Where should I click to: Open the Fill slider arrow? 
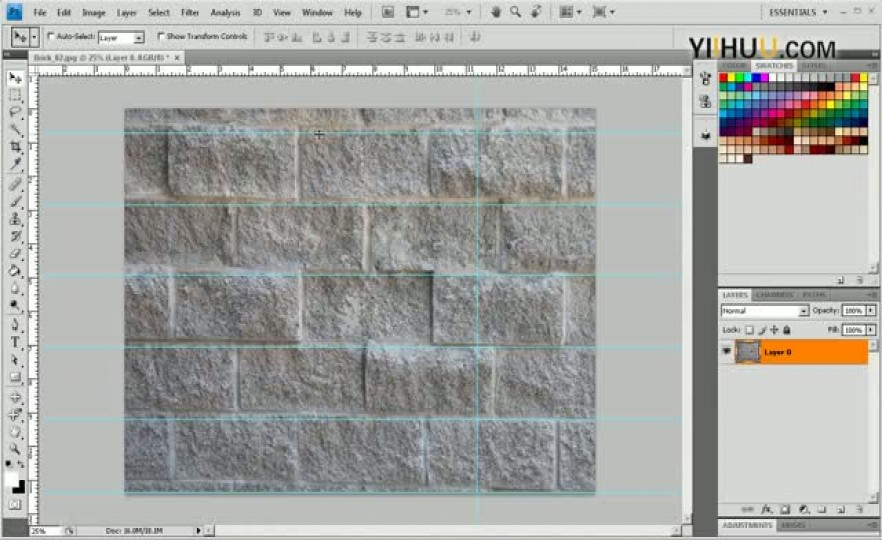click(871, 330)
